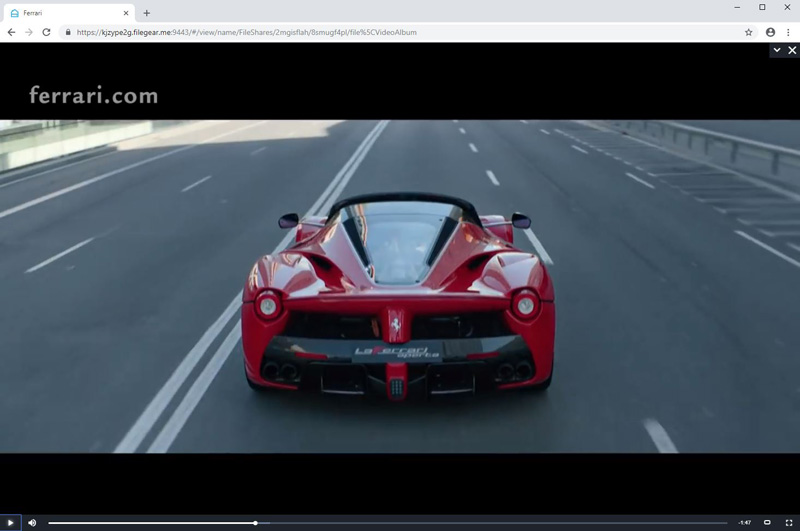Reload the current page
The image size is (800, 531).
point(46,32)
